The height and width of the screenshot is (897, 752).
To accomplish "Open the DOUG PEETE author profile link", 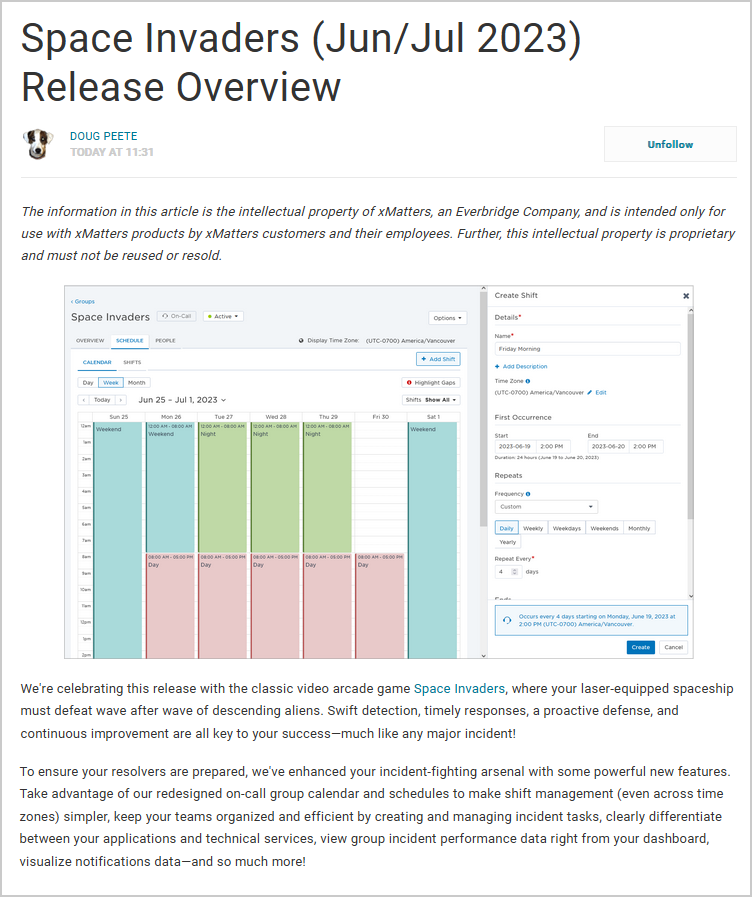I will (x=104, y=136).
